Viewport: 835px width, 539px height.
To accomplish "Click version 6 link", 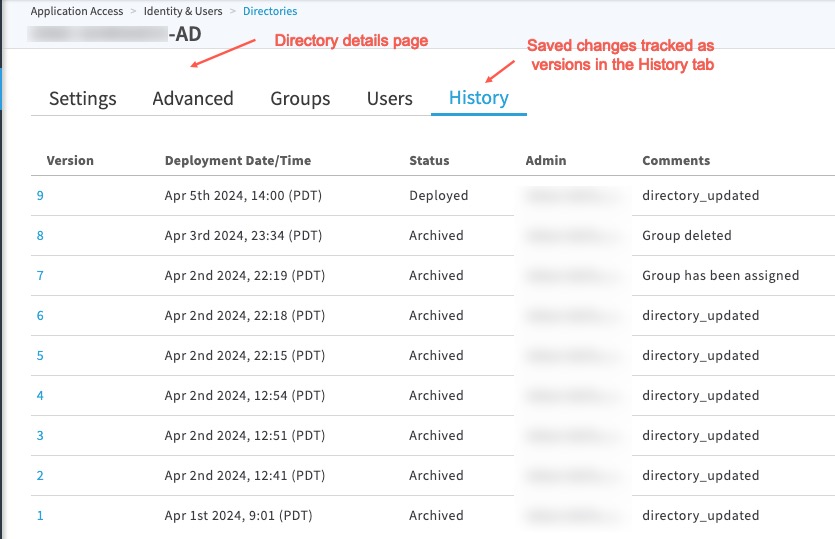I will pos(40,316).
